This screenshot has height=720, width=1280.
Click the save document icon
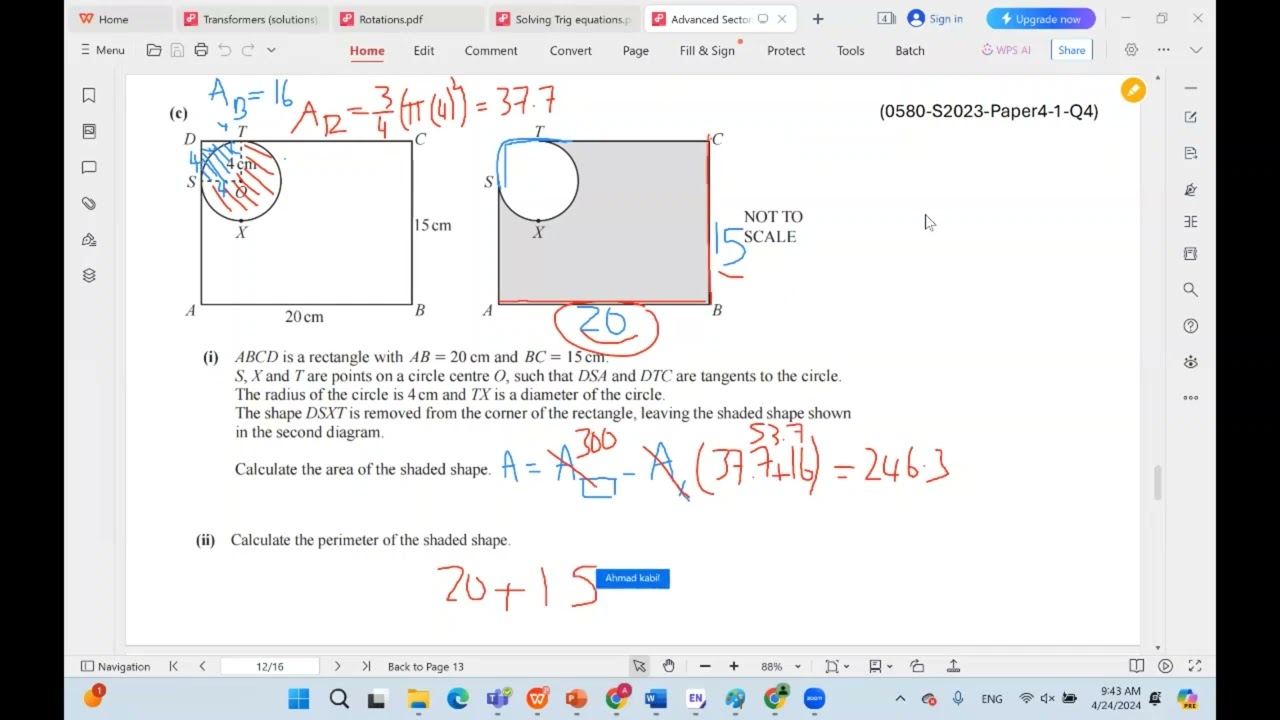point(177,50)
